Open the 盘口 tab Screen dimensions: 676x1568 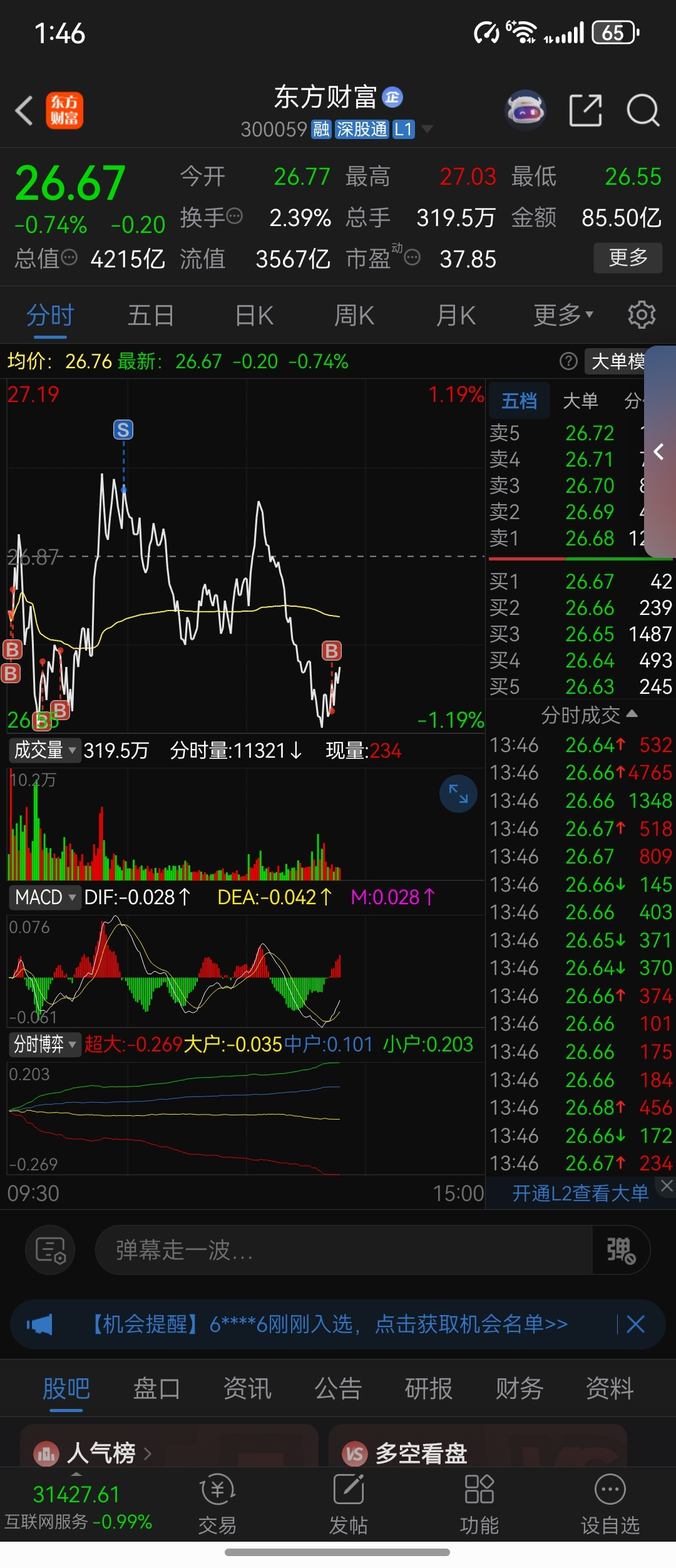[x=156, y=1389]
